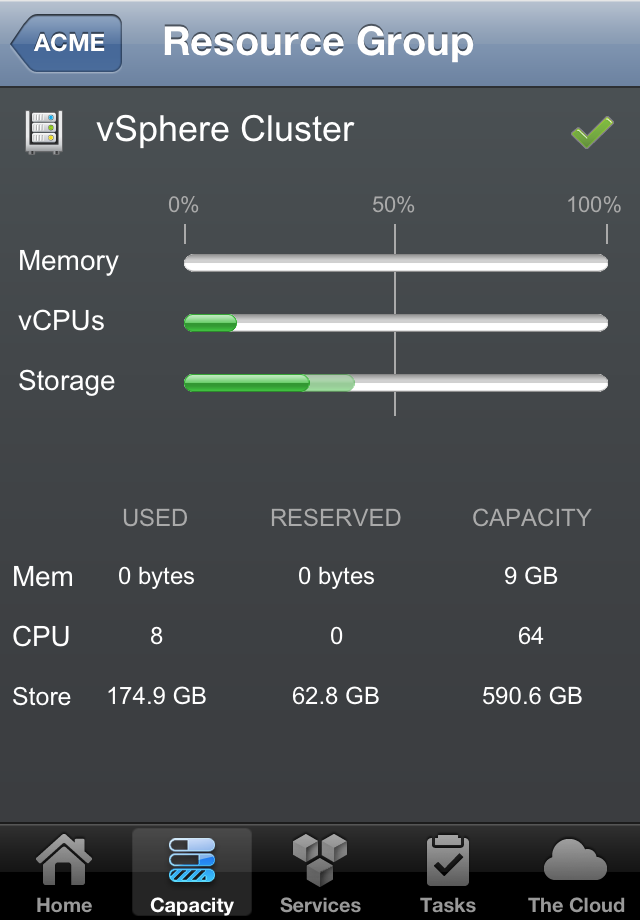The width and height of the screenshot is (640, 920).
Task: Click the Resource Group header title
Action: pos(318,42)
